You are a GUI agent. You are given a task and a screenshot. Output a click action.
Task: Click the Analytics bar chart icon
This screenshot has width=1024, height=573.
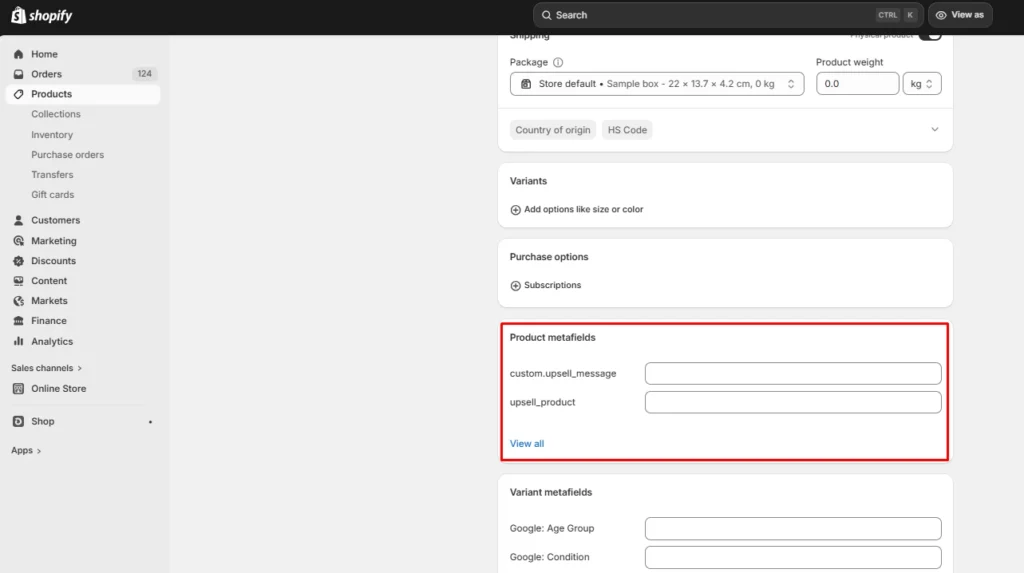(19, 341)
